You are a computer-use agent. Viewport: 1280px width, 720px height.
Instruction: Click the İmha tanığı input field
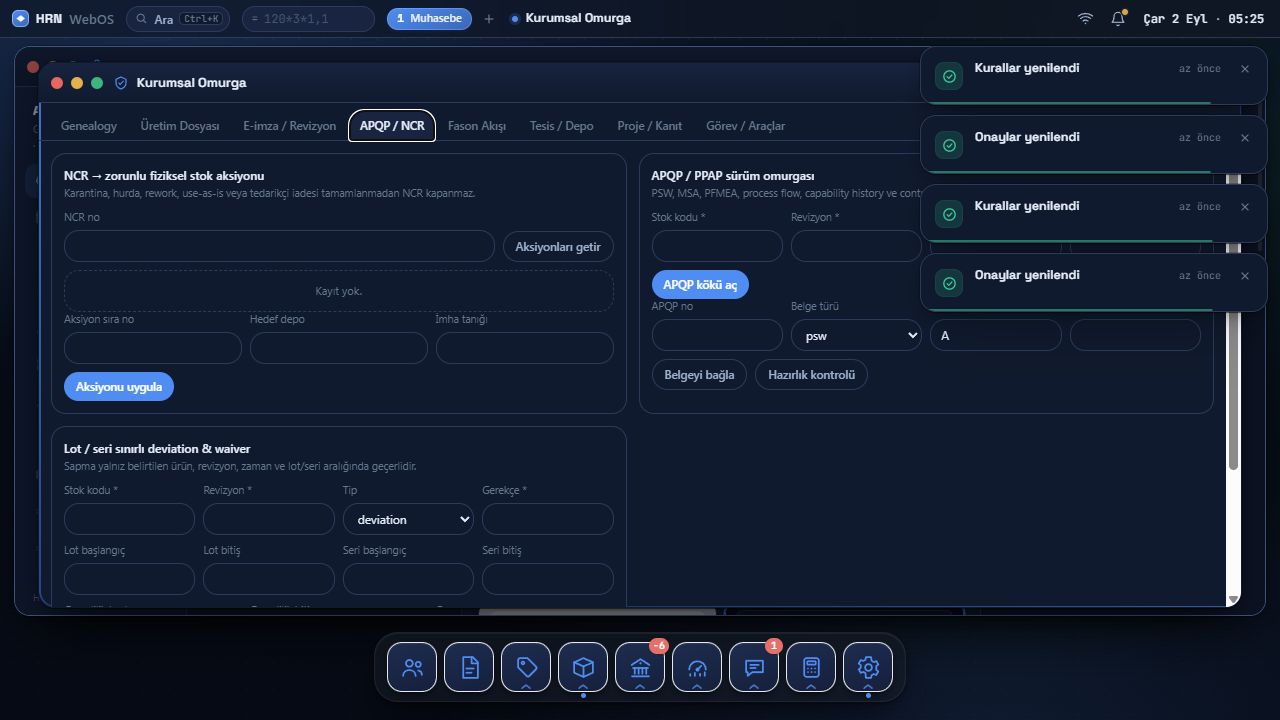(x=525, y=348)
